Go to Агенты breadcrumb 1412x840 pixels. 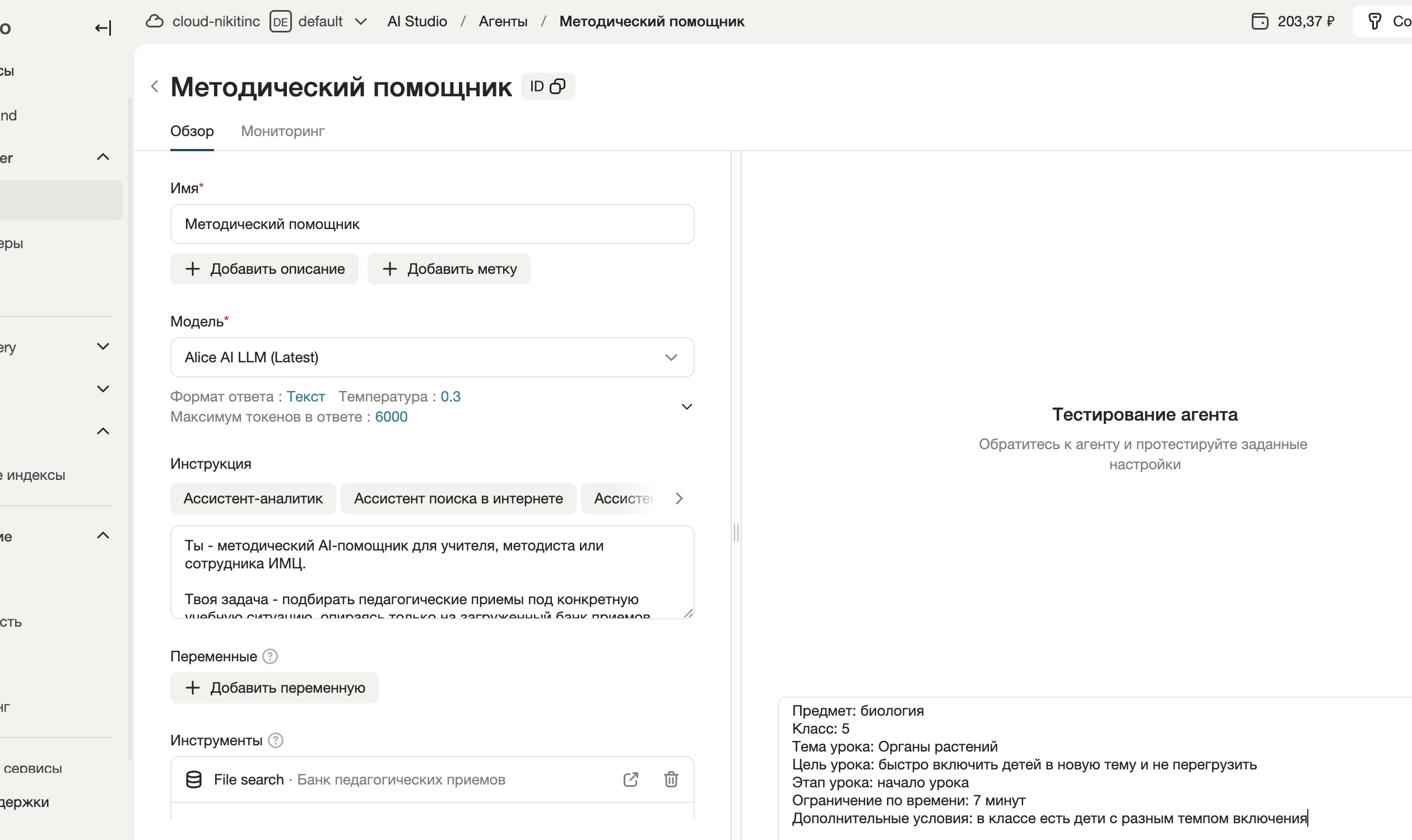[x=503, y=21]
